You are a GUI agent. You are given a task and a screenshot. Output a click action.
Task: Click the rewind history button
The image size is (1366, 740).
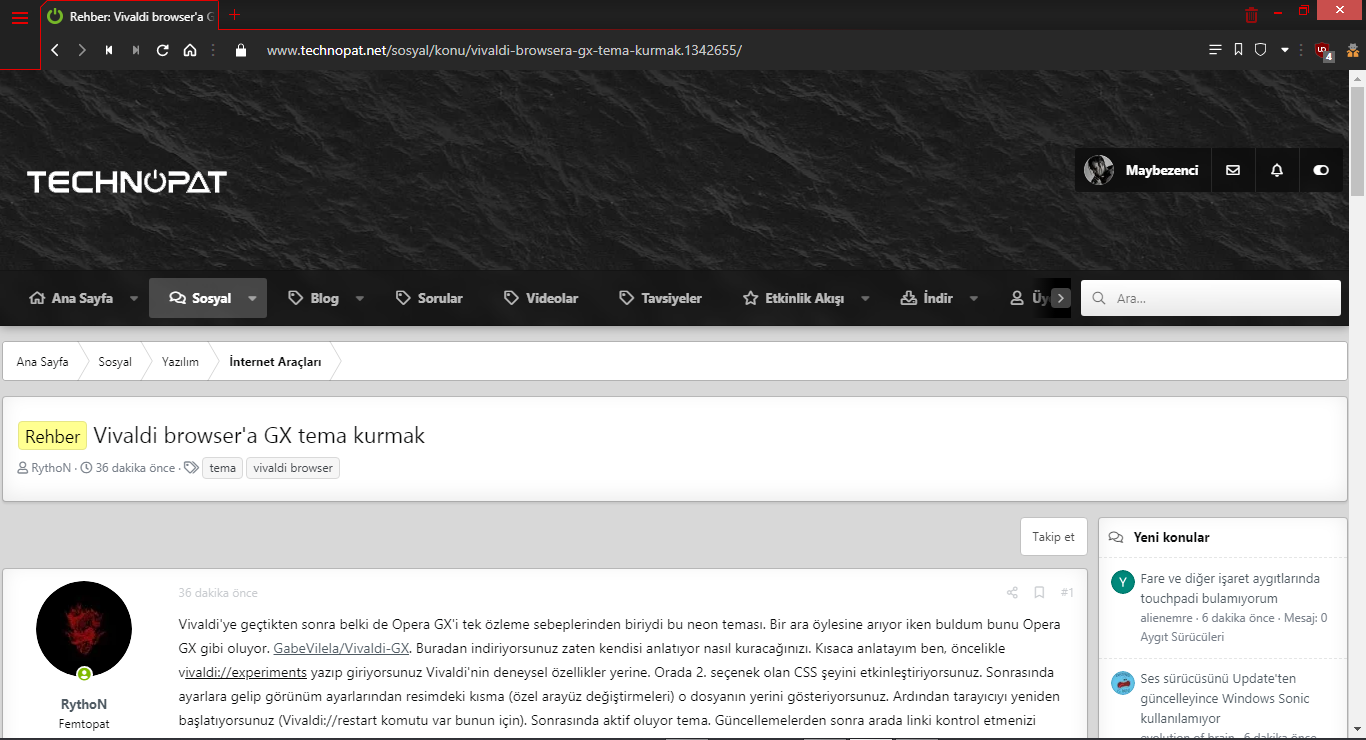(109, 50)
